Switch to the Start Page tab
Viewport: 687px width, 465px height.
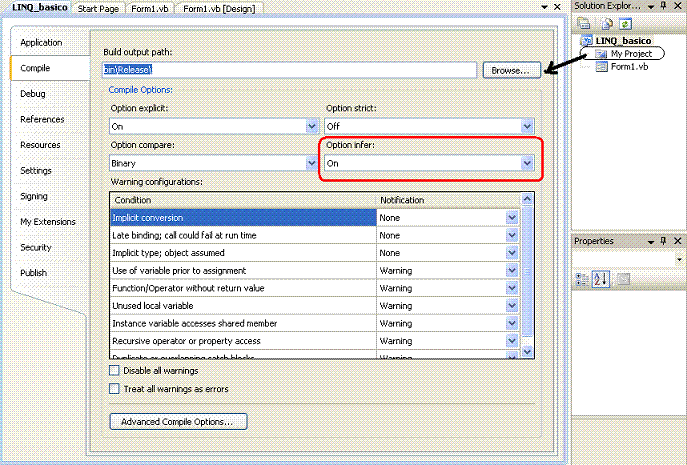(98, 8)
